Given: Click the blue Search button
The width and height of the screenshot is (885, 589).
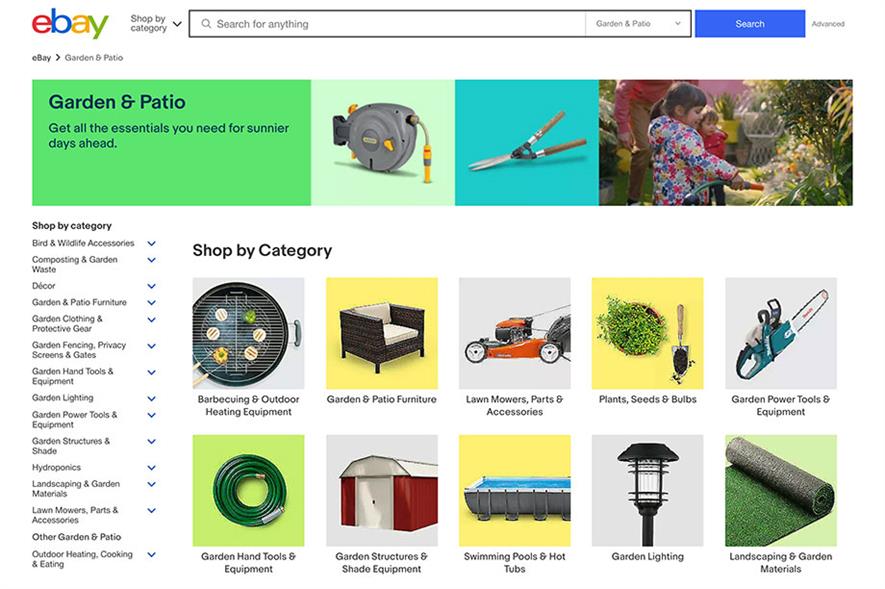Looking at the screenshot, I should [750, 24].
